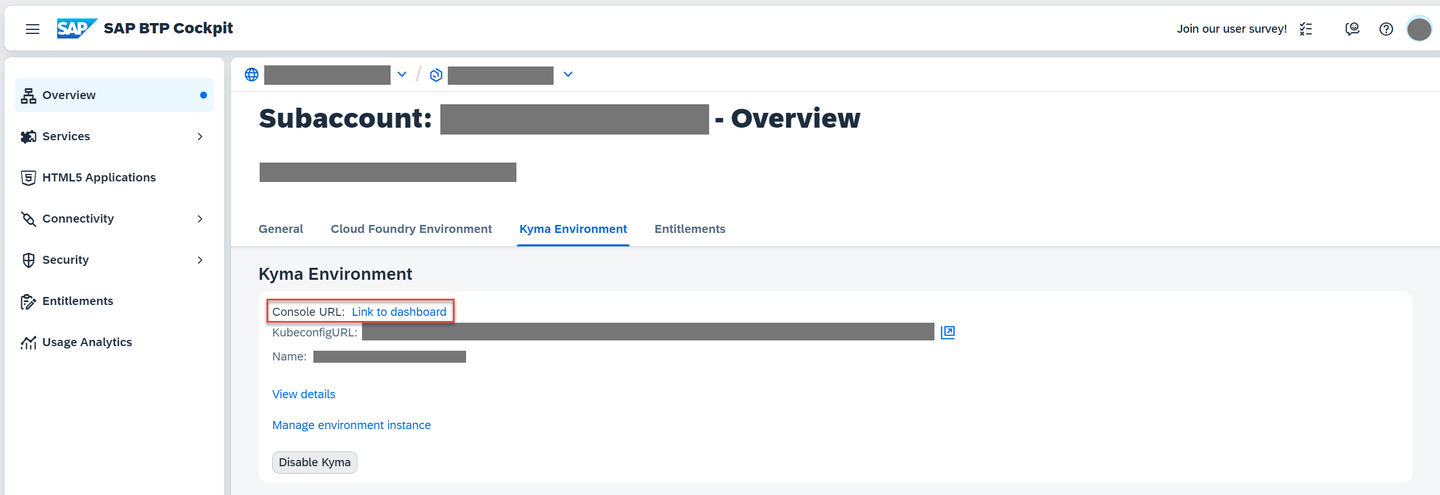
Task: Click the Console URL label
Action: (x=308, y=312)
